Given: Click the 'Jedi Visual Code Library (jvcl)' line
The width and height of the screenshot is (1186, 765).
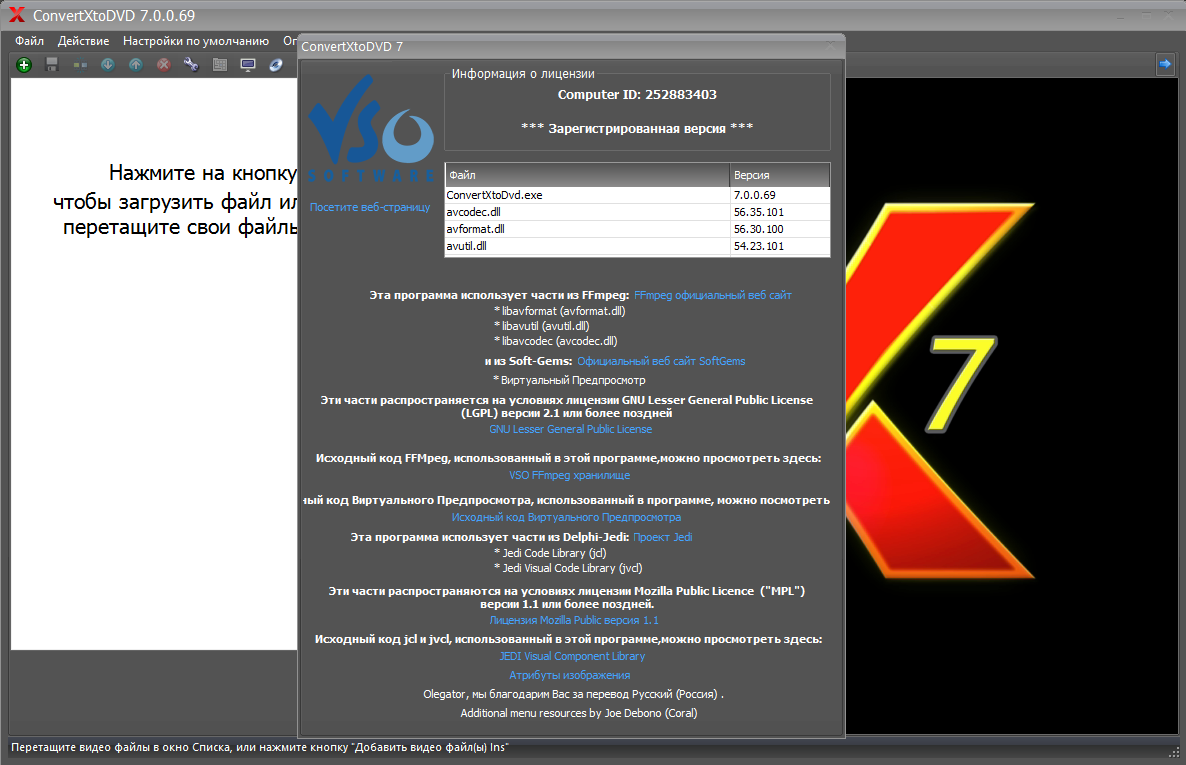Looking at the screenshot, I should [568, 568].
